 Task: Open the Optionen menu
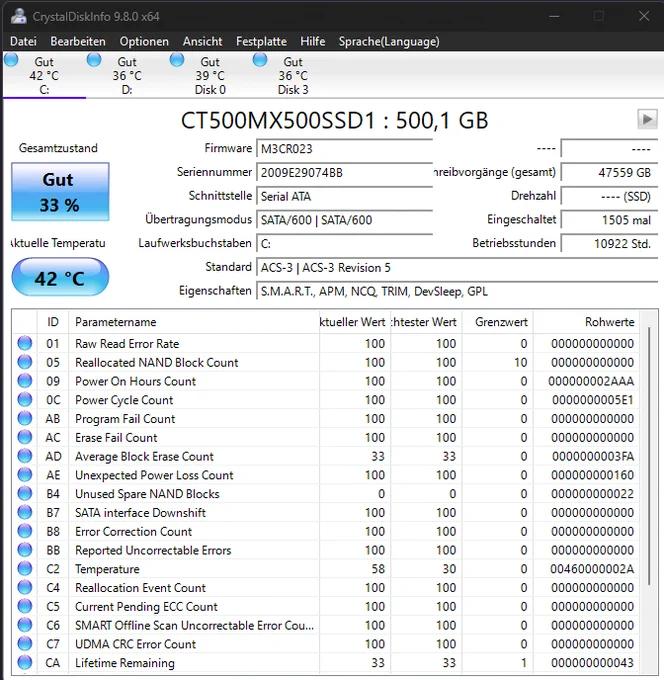144,42
